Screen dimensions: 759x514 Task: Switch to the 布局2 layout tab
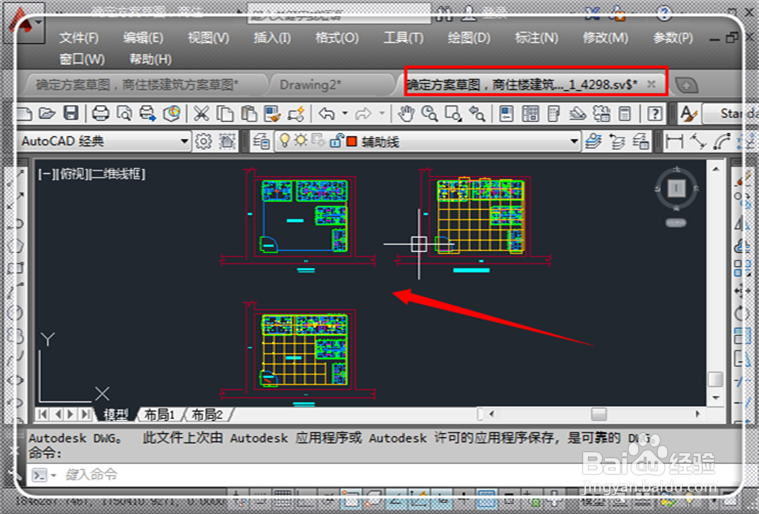pos(207,415)
